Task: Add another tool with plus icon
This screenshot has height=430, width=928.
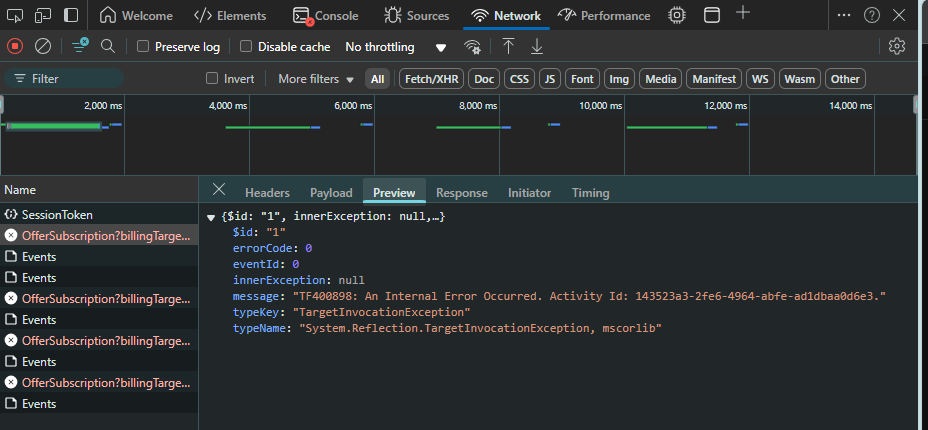Action: 743,13
